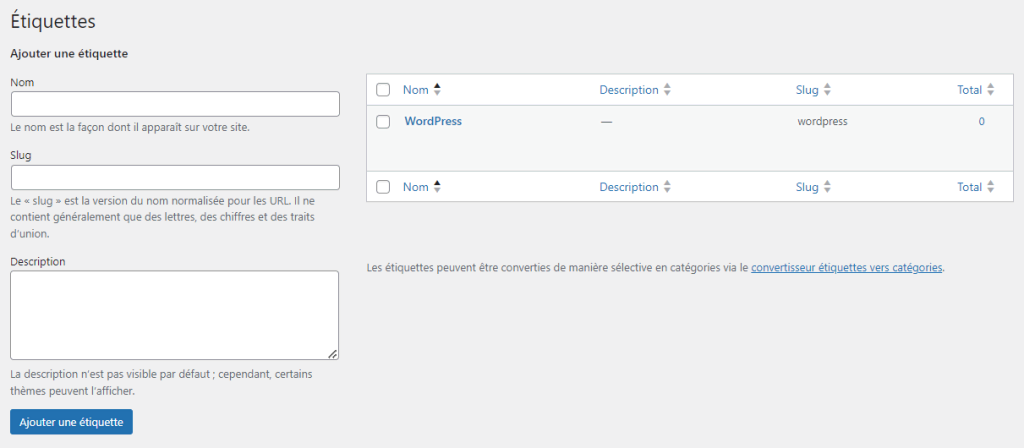Grab the Description textarea resize handle
This screenshot has width=1024, height=448.
tap(333, 354)
